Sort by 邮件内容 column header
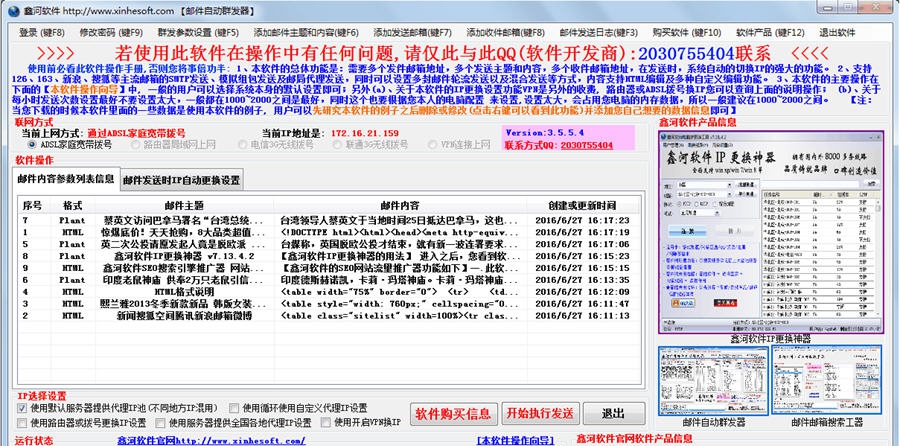This screenshot has height=446, width=900. pos(399,205)
